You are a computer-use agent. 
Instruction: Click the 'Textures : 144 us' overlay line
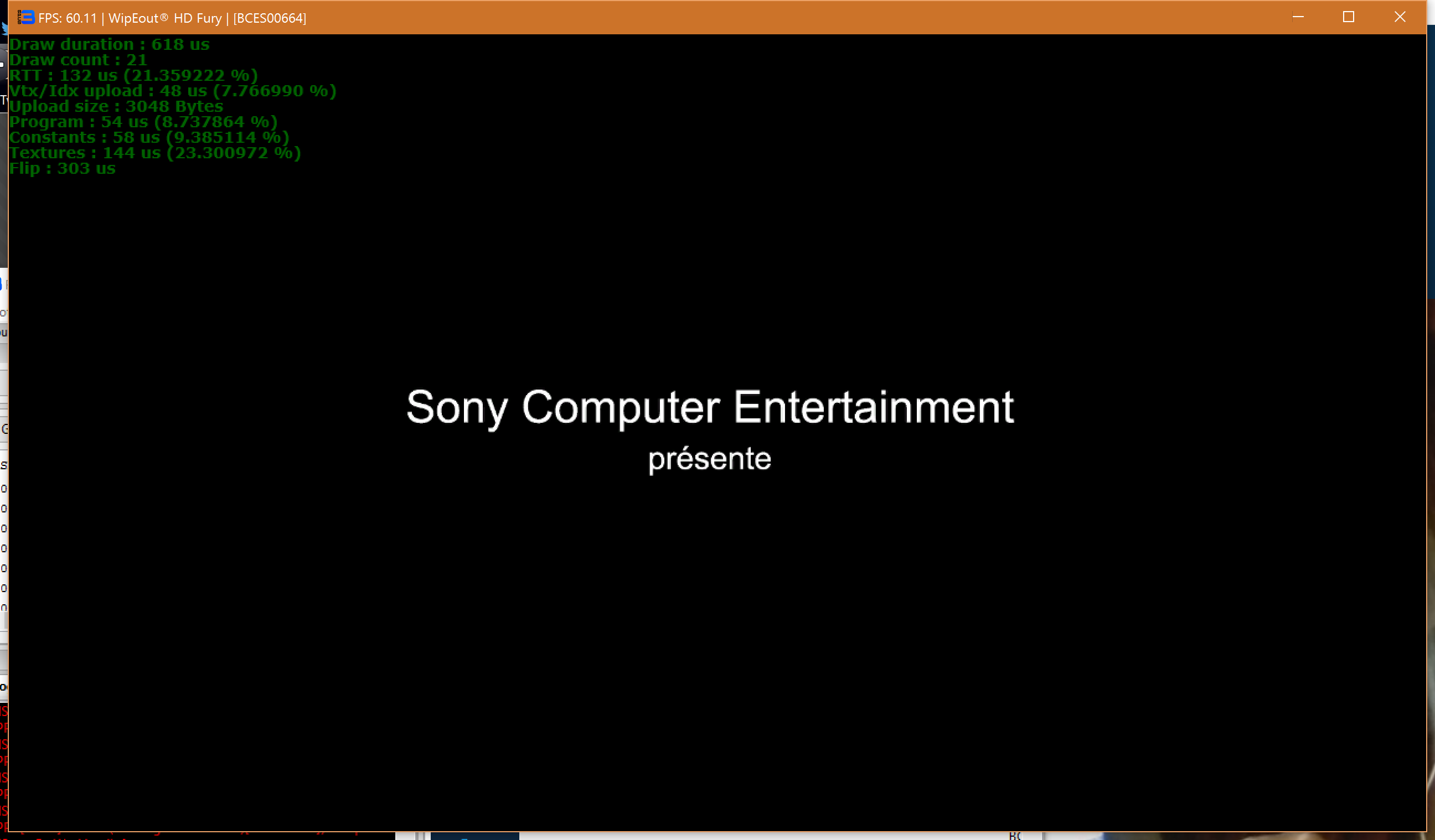[155, 153]
